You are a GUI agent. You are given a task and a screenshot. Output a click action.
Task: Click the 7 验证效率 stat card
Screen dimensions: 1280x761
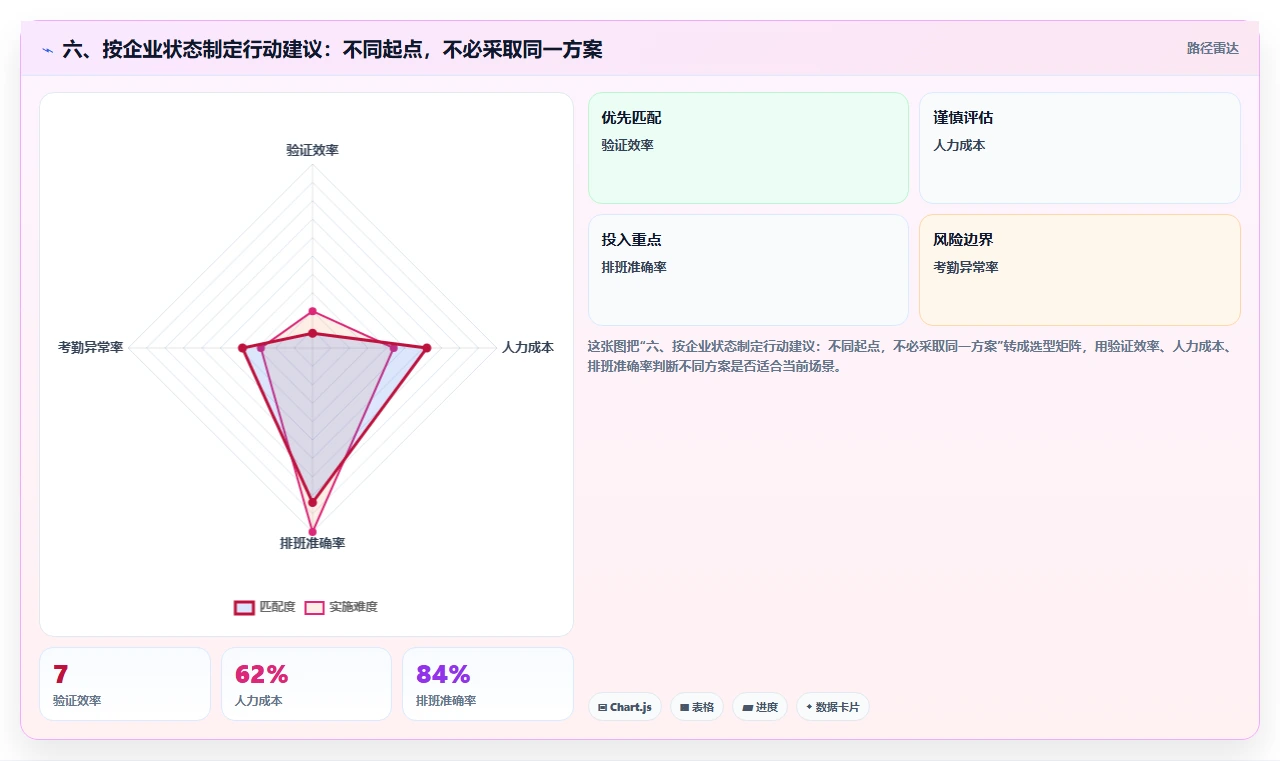point(125,684)
